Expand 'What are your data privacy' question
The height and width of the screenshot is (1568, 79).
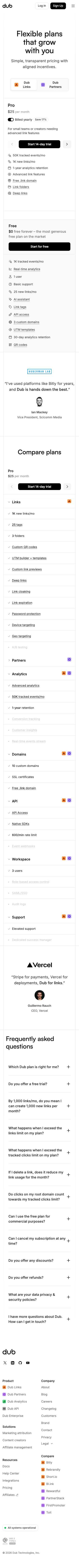pos(40,1297)
